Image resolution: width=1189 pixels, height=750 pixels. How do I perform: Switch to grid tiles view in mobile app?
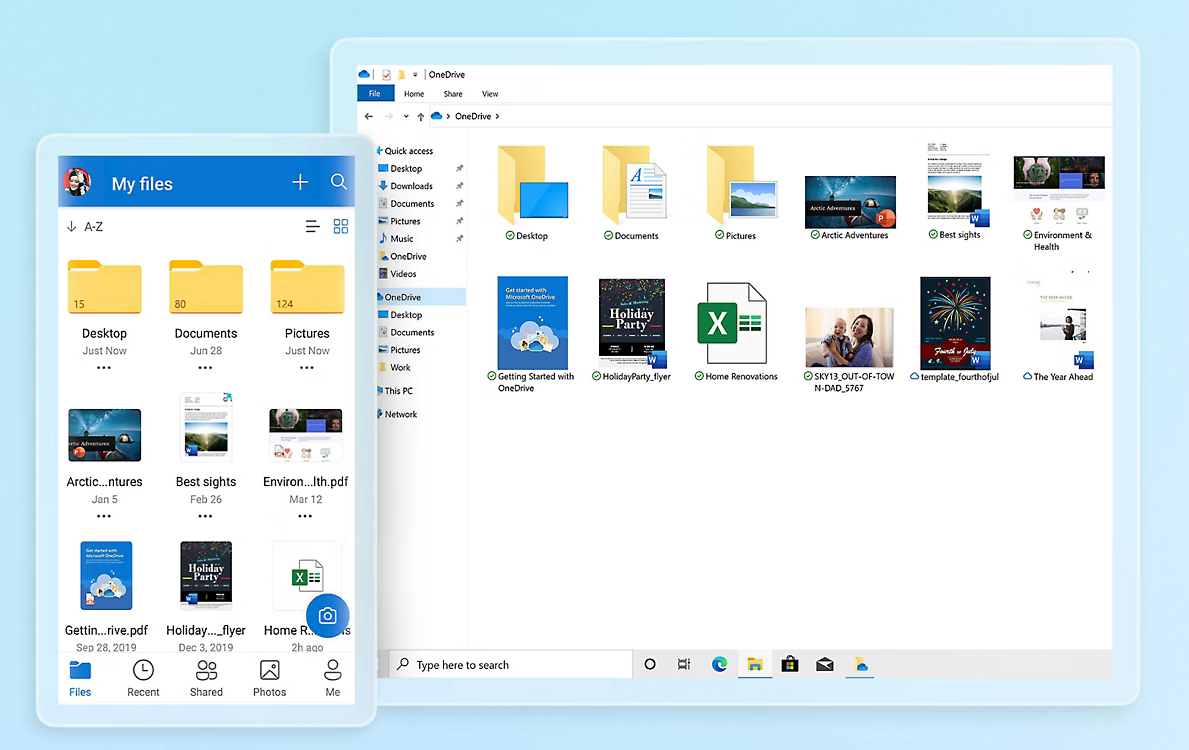[341, 226]
